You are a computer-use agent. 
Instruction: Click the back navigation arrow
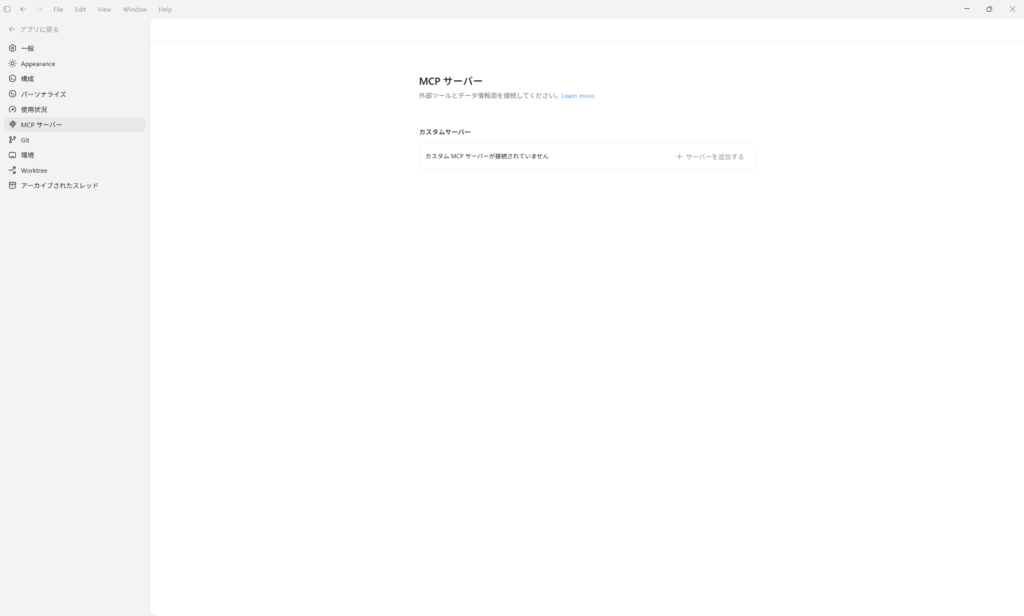(x=23, y=9)
